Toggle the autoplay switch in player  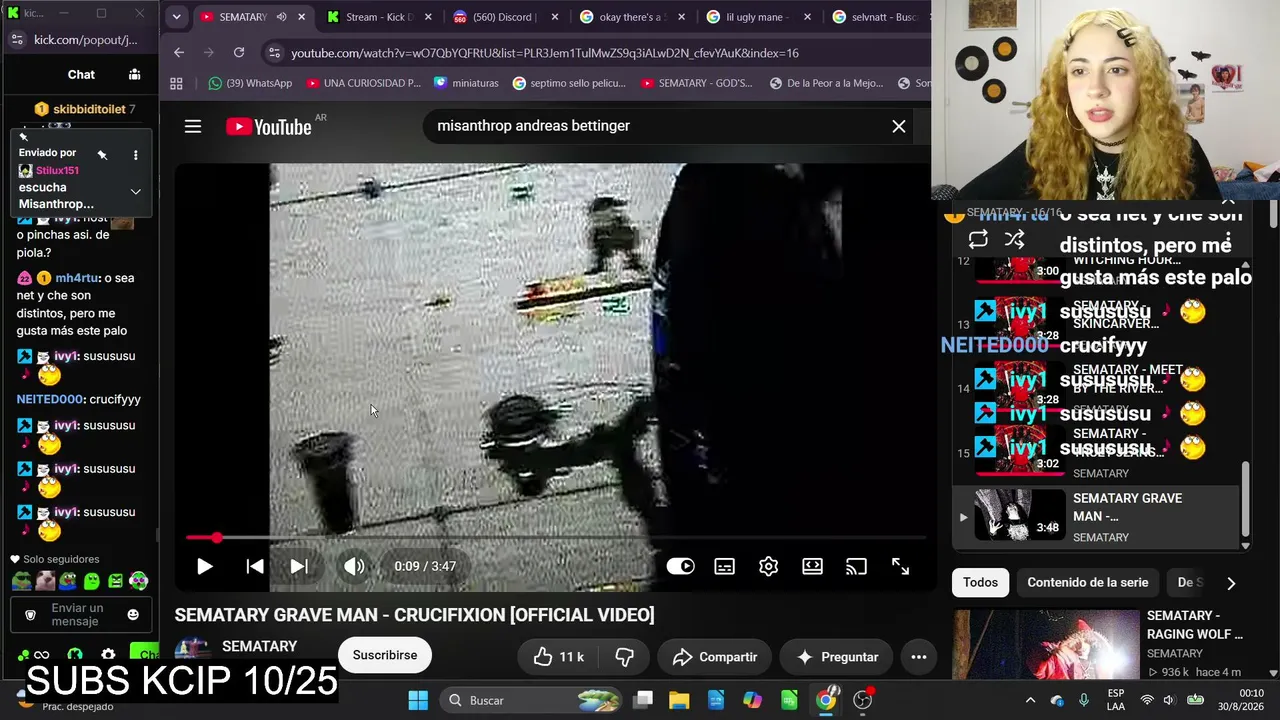(x=680, y=566)
